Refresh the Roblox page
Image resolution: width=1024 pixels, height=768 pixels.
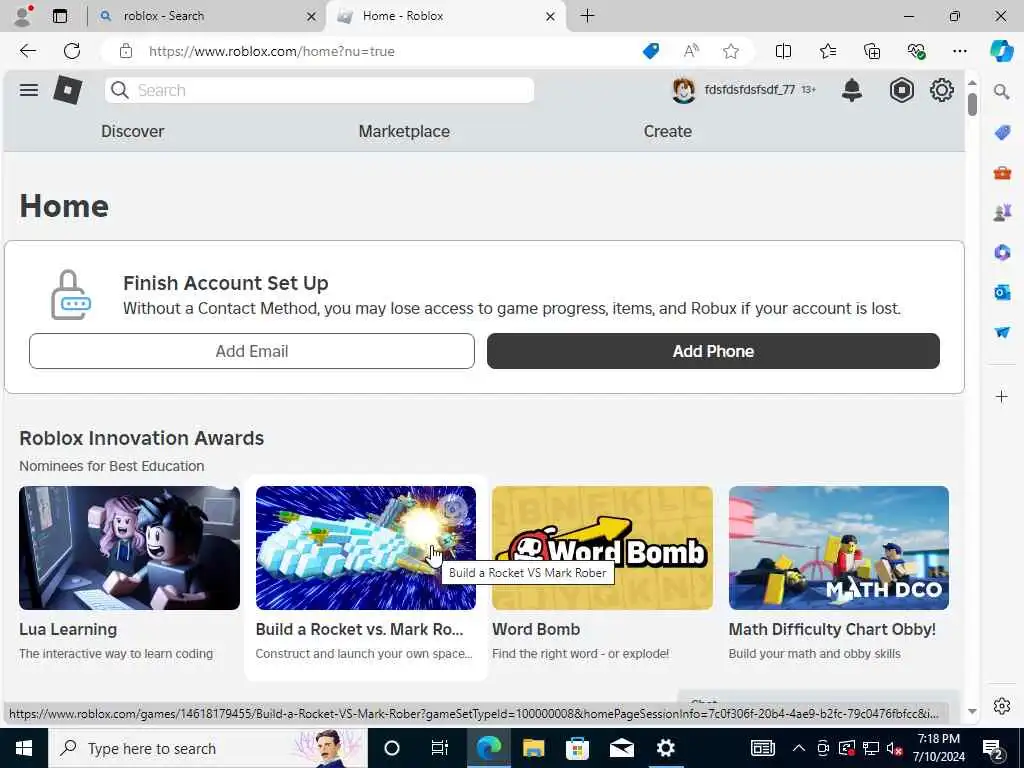72,51
